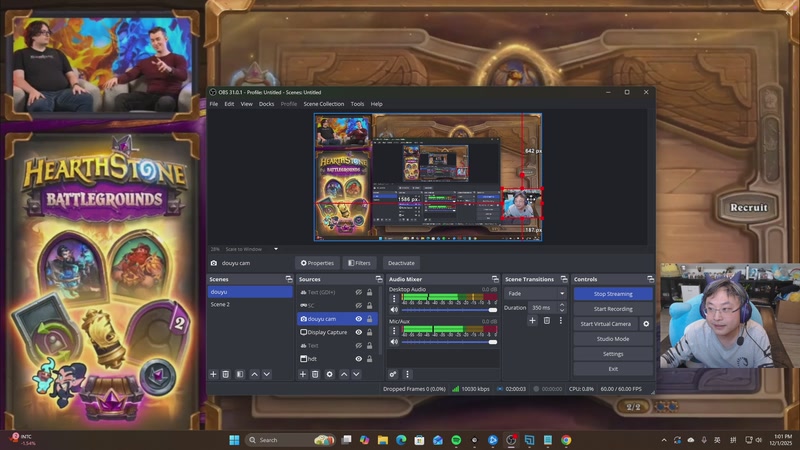The width and height of the screenshot is (800, 450).
Task: Show hidden system tray icons chevron
Action: pos(664,440)
